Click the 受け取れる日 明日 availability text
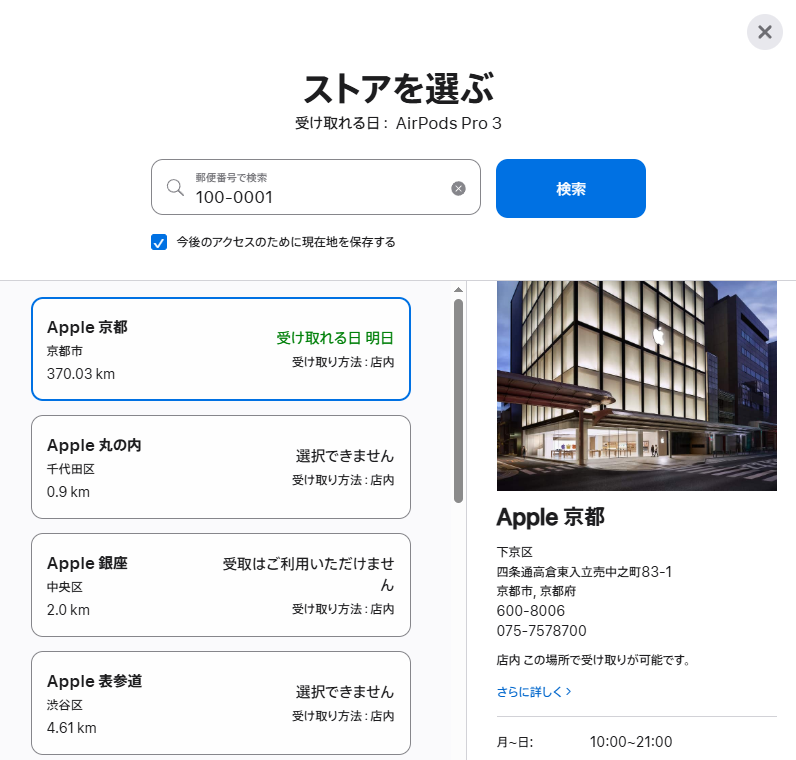Viewport: 796px width, 760px height. pos(335,338)
